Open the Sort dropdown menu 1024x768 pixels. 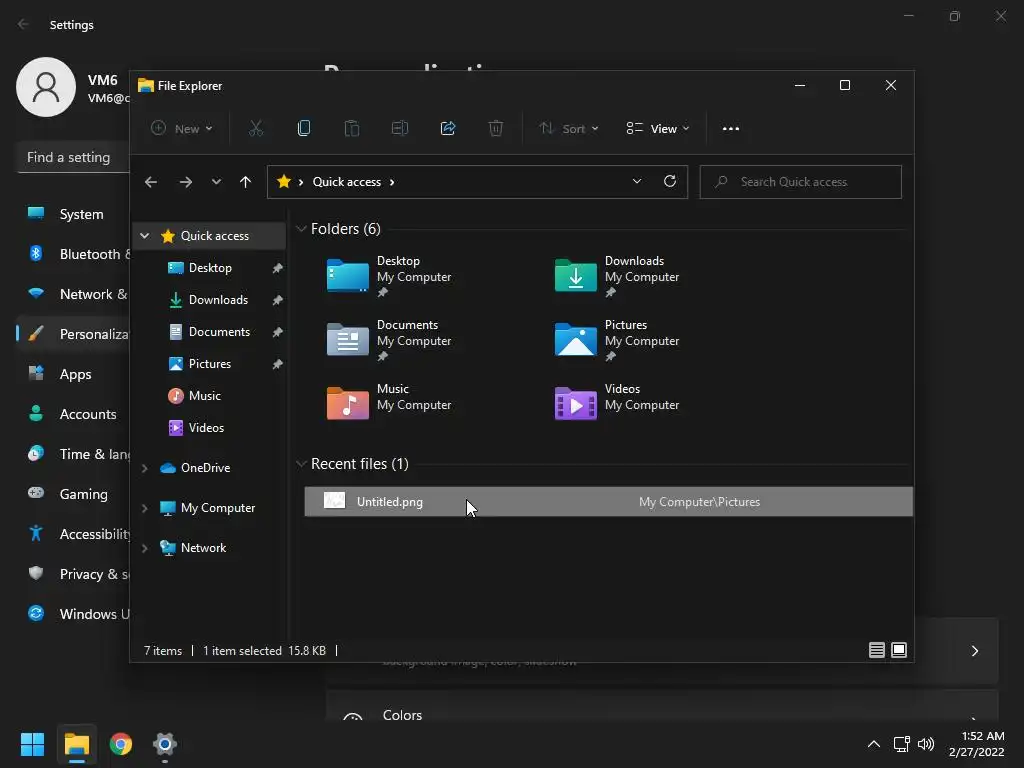tap(568, 129)
